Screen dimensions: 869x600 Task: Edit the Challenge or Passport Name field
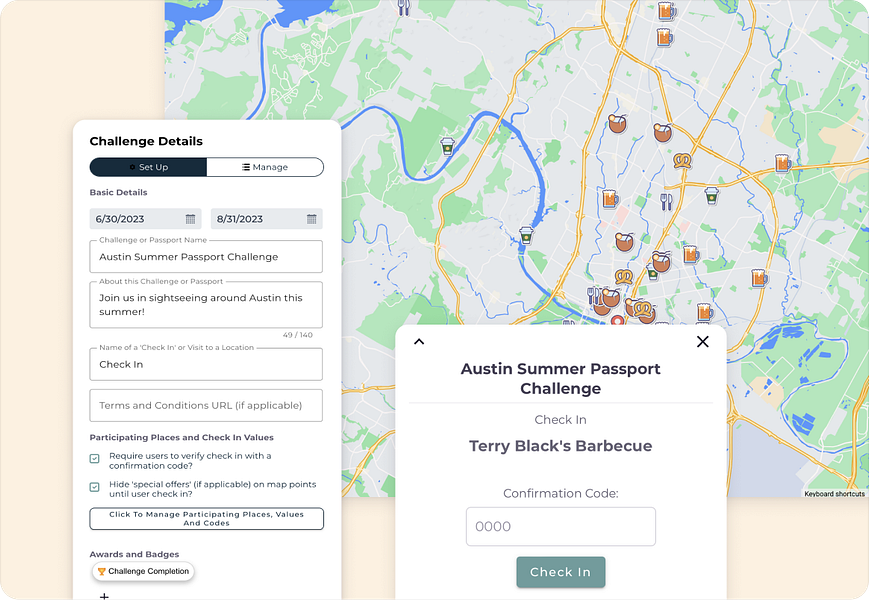(x=206, y=257)
